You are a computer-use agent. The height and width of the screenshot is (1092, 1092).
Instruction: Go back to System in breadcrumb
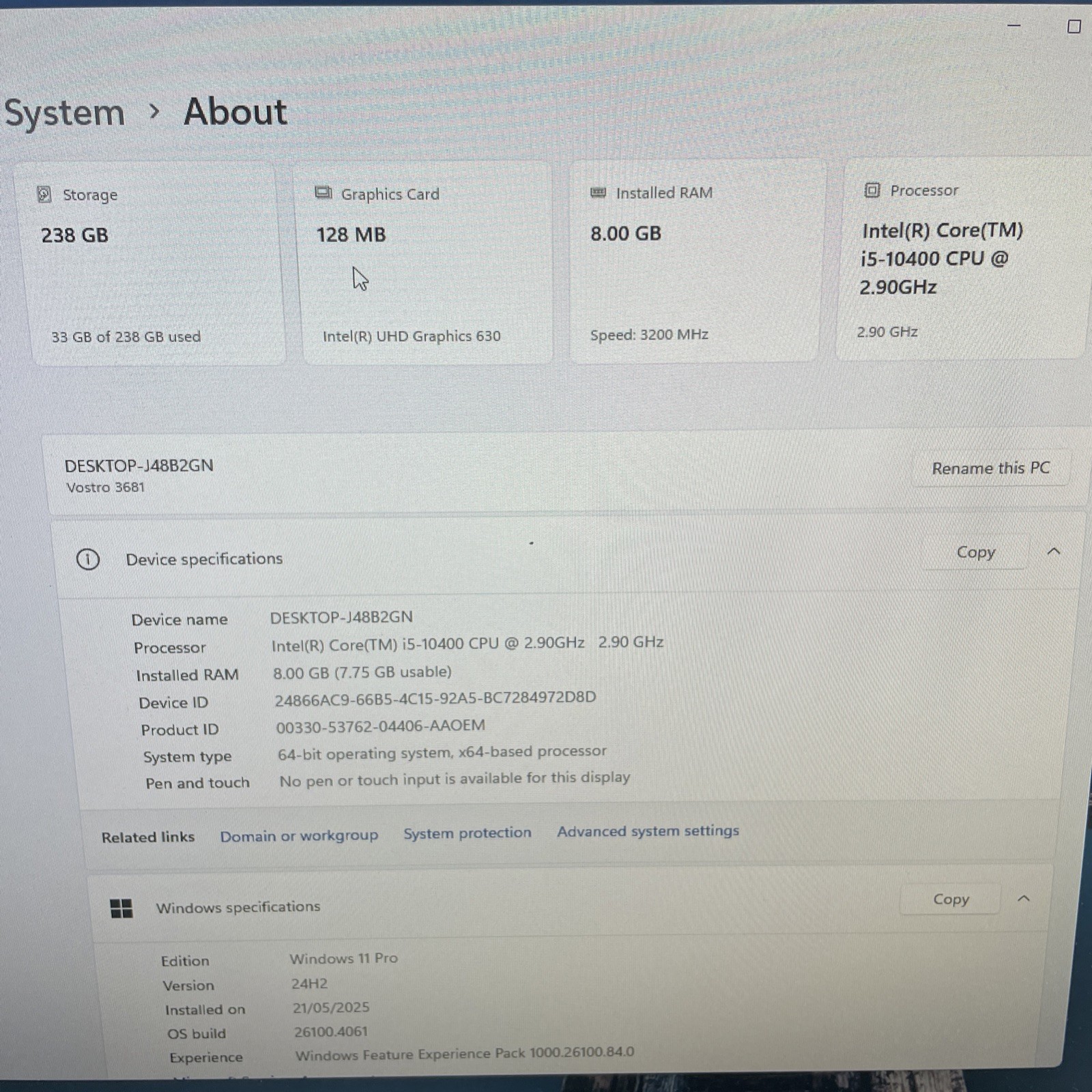pyautogui.click(x=64, y=112)
